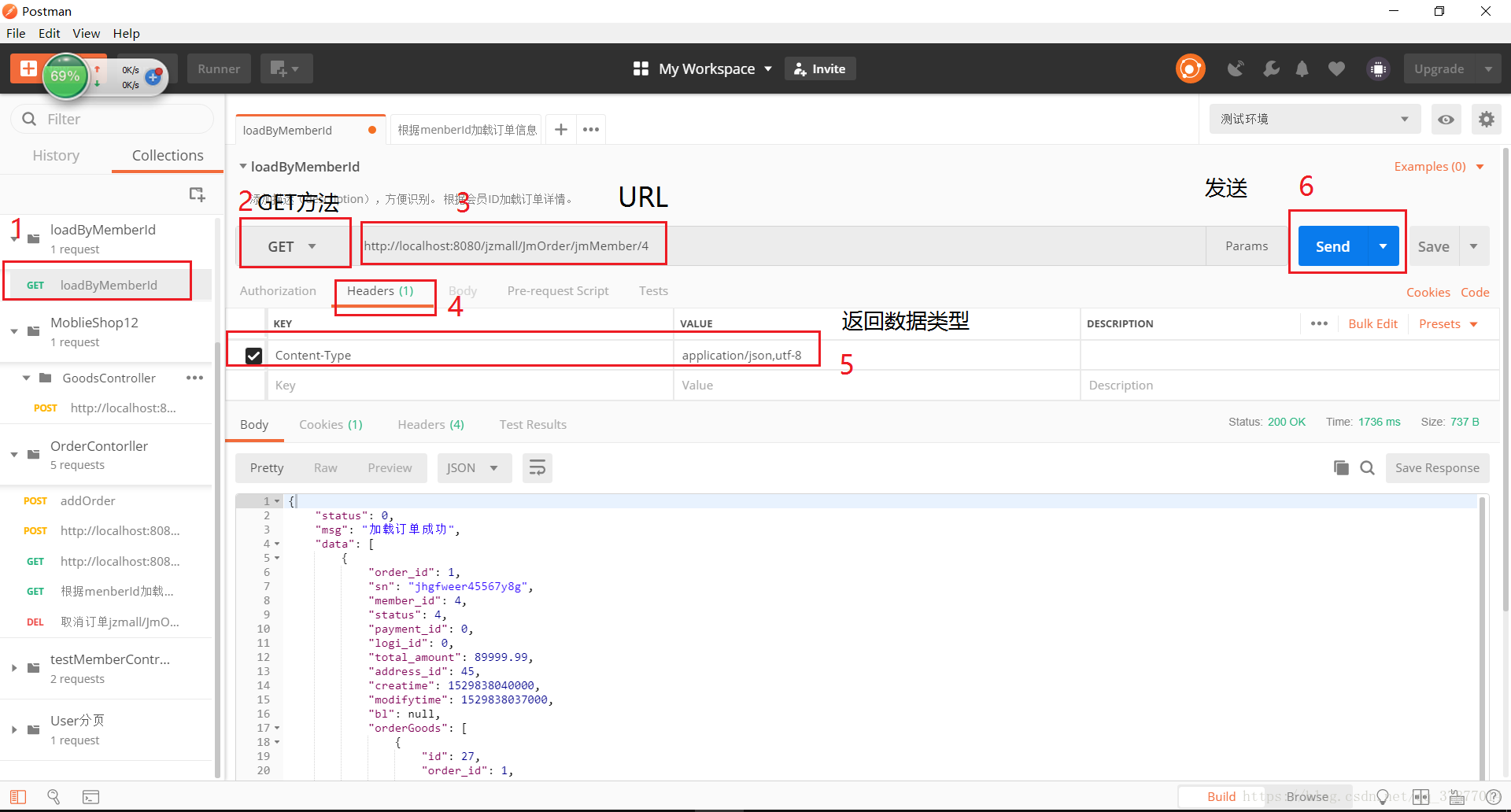Viewport: 1511px width, 812px height.
Task: Open response Headers (4) tab
Action: click(430, 425)
